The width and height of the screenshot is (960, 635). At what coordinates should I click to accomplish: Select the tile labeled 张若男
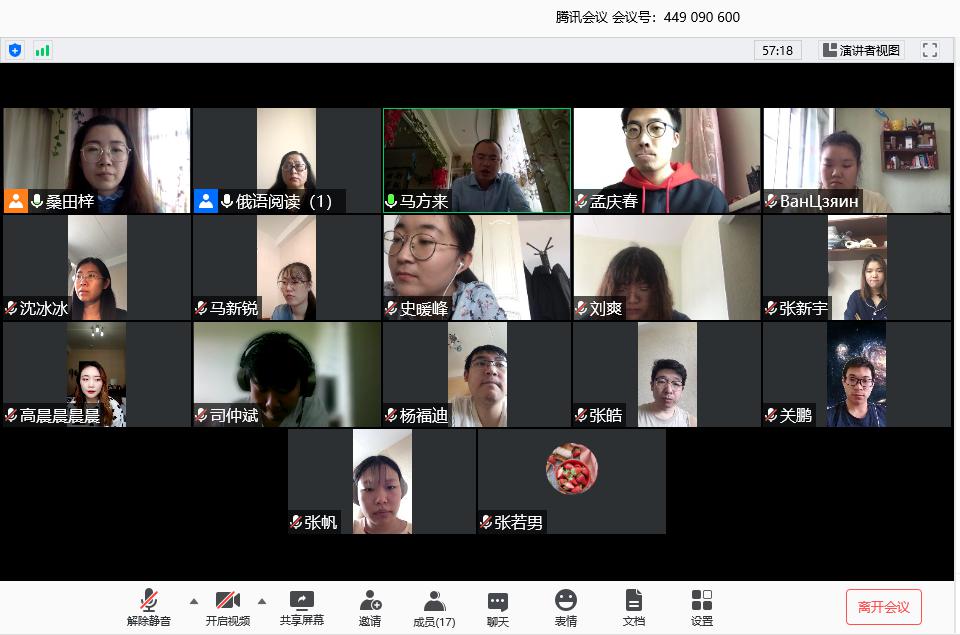tap(571, 481)
